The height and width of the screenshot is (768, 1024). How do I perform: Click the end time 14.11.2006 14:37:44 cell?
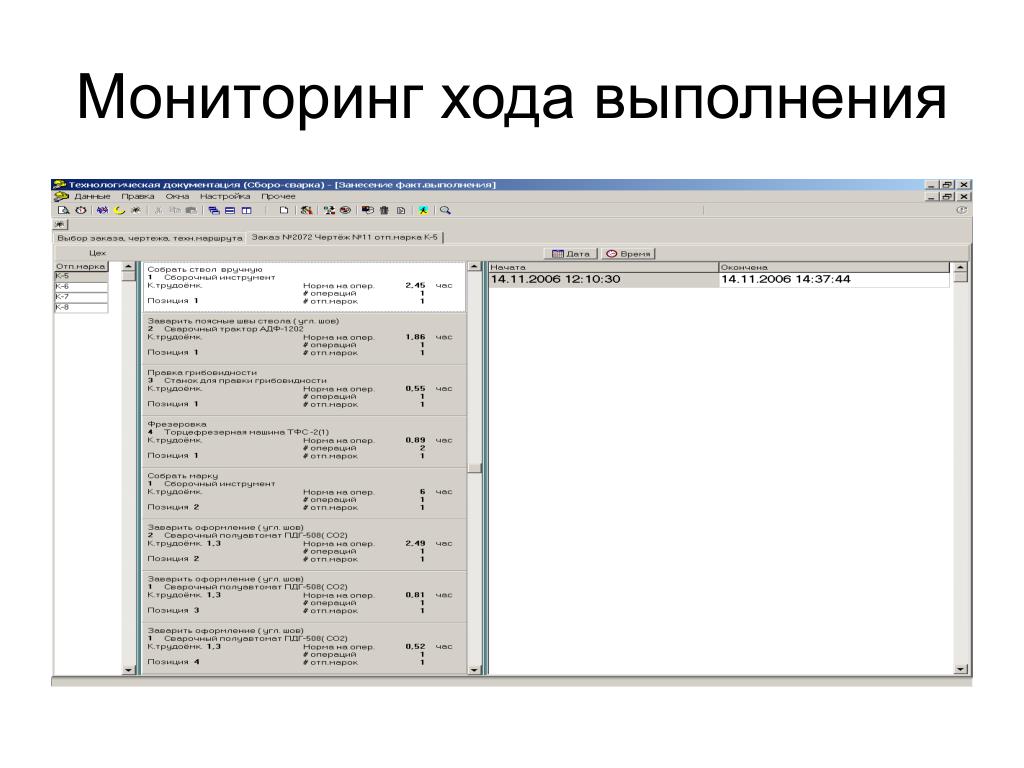click(834, 280)
